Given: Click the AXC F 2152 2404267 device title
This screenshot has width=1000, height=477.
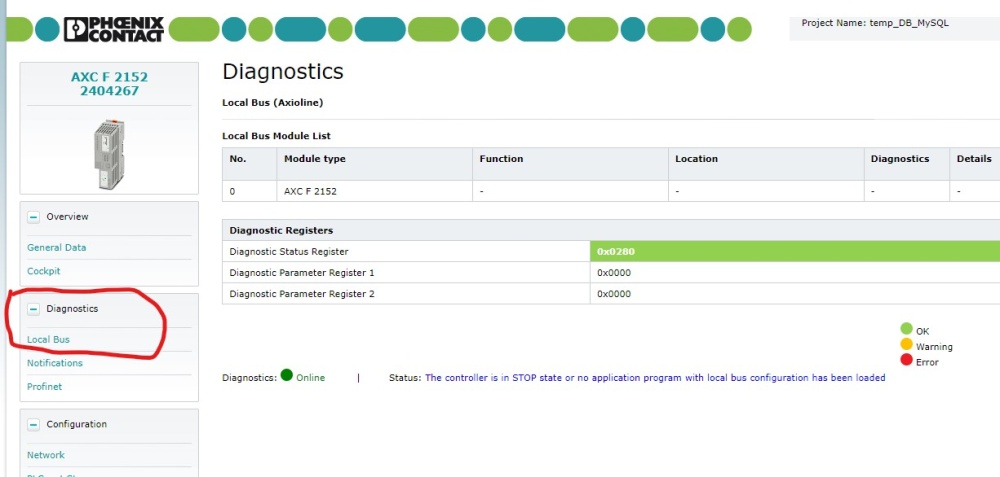Looking at the screenshot, I should tap(109, 84).
